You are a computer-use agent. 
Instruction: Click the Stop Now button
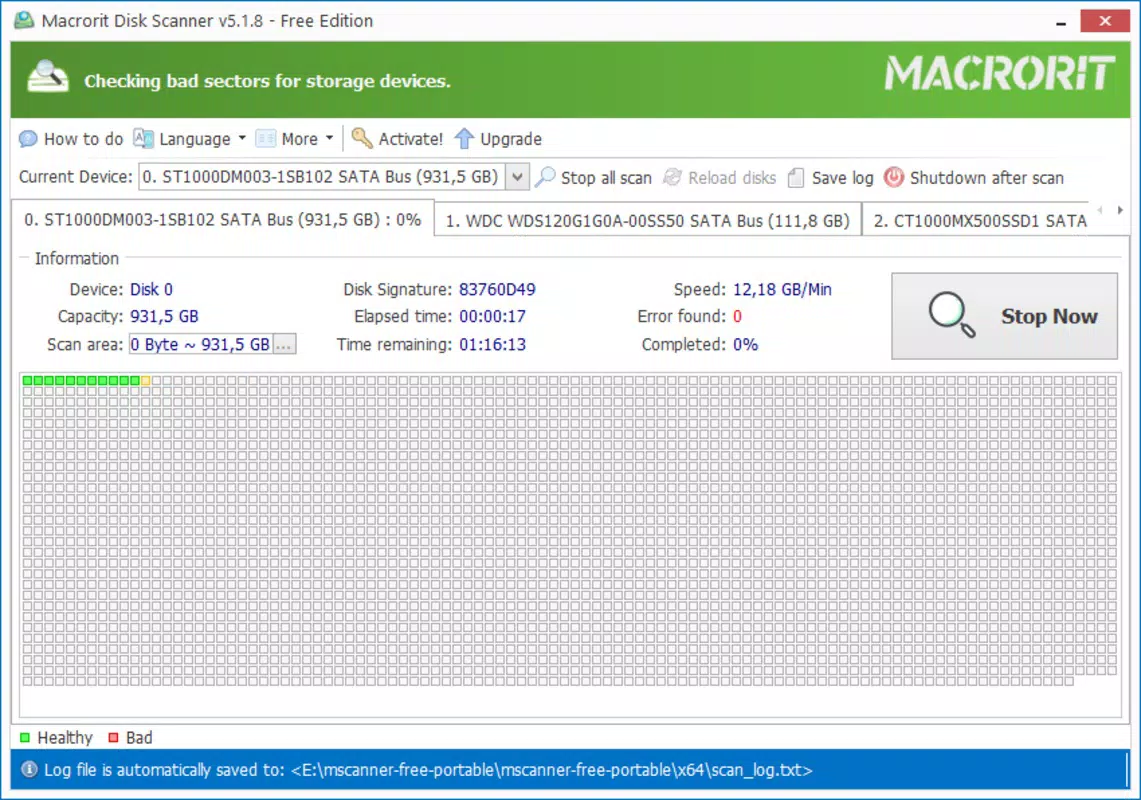pyautogui.click(x=1004, y=316)
